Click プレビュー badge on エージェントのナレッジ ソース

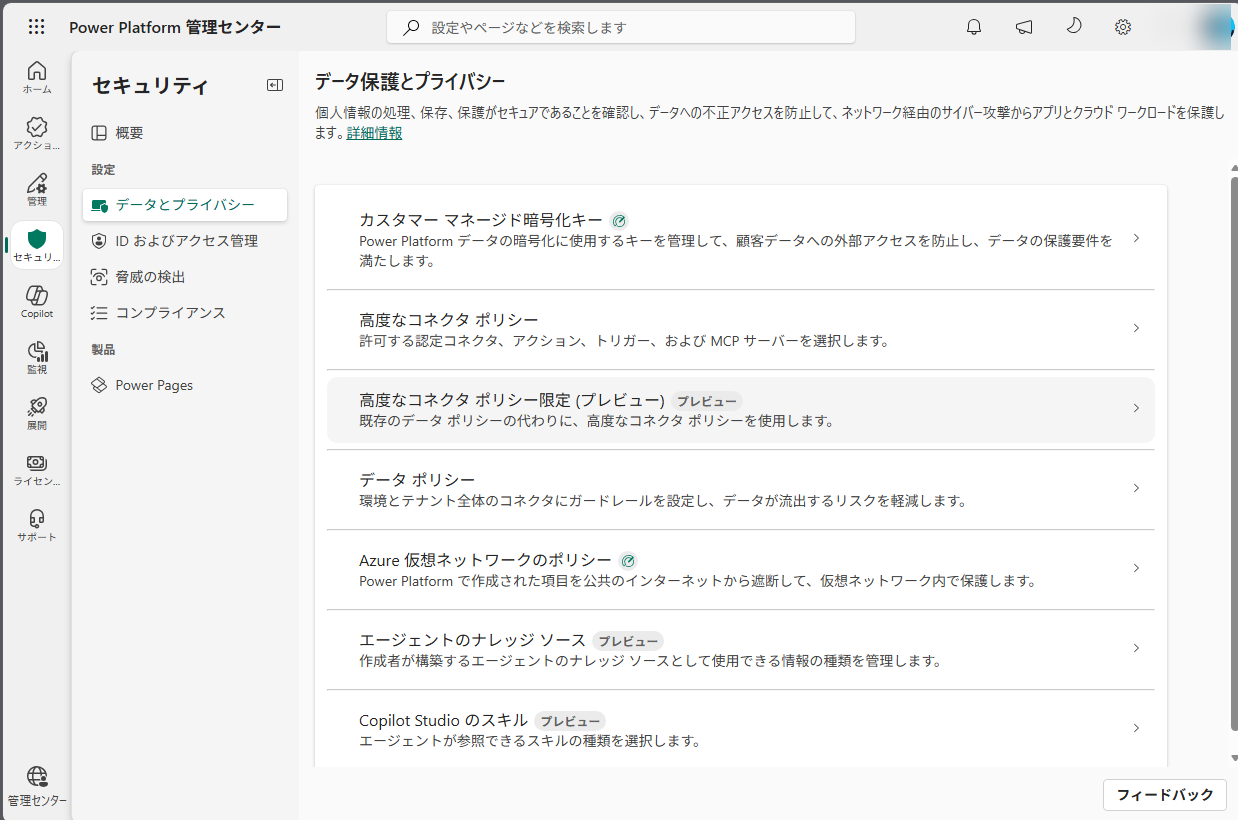(x=628, y=641)
